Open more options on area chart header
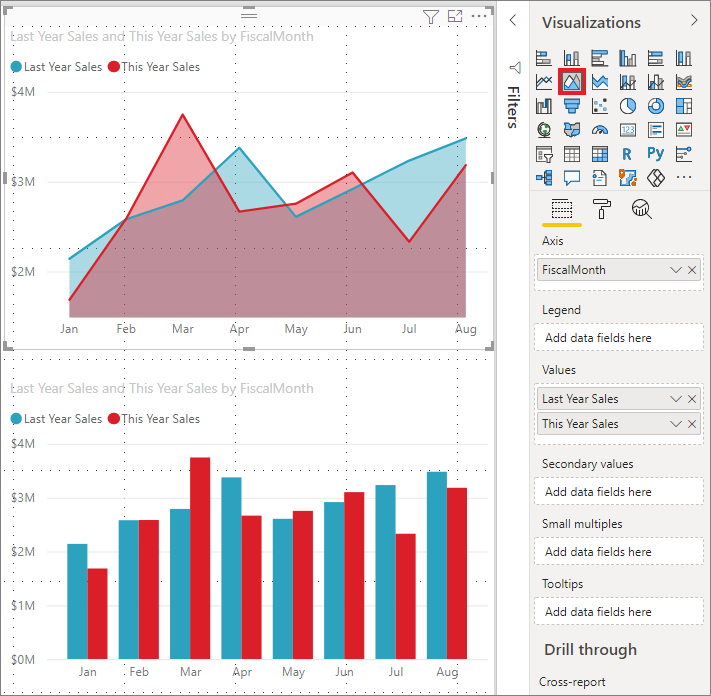 [479, 16]
